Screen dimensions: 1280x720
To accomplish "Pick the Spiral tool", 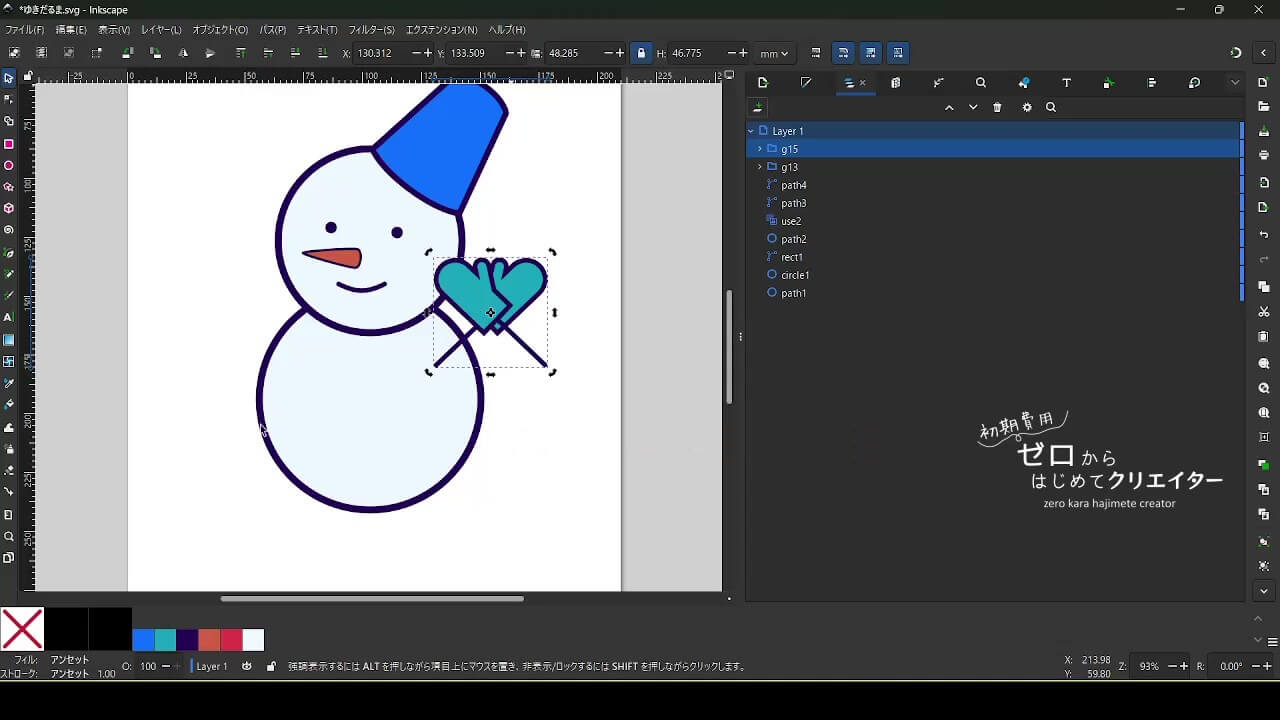I will pos(9,230).
